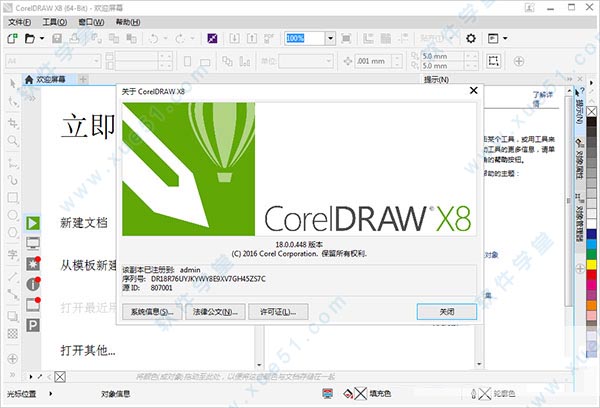Click the green Get Started play icon

(x=33, y=223)
